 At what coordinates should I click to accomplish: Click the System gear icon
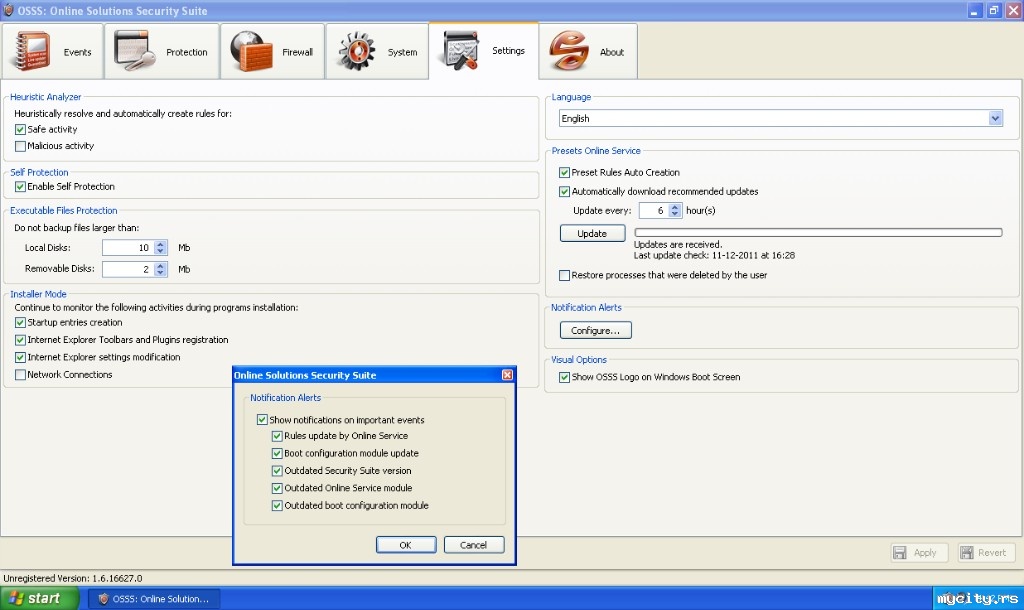[356, 51]
